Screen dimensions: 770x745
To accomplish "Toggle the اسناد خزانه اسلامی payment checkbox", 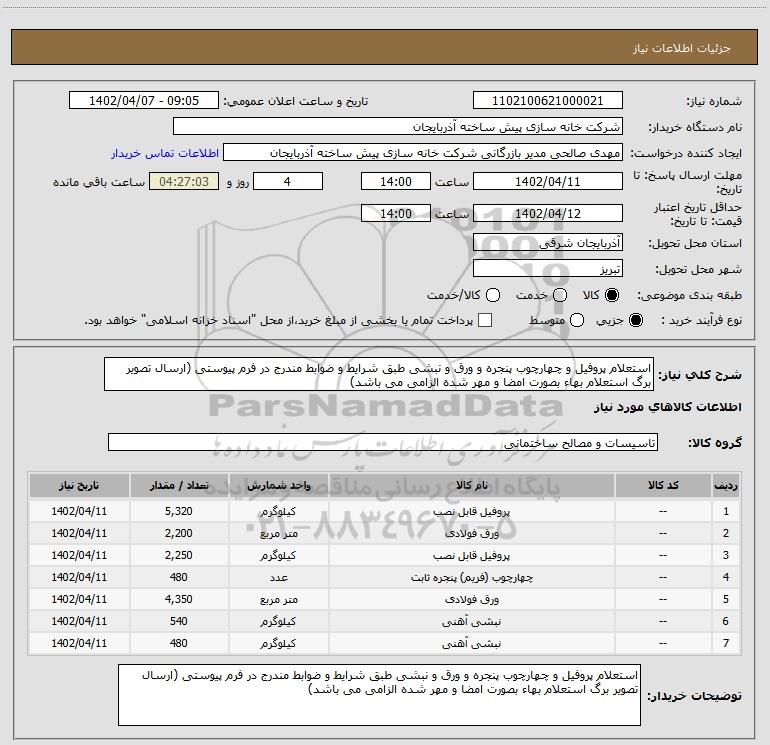I will [x=485, y=320].
